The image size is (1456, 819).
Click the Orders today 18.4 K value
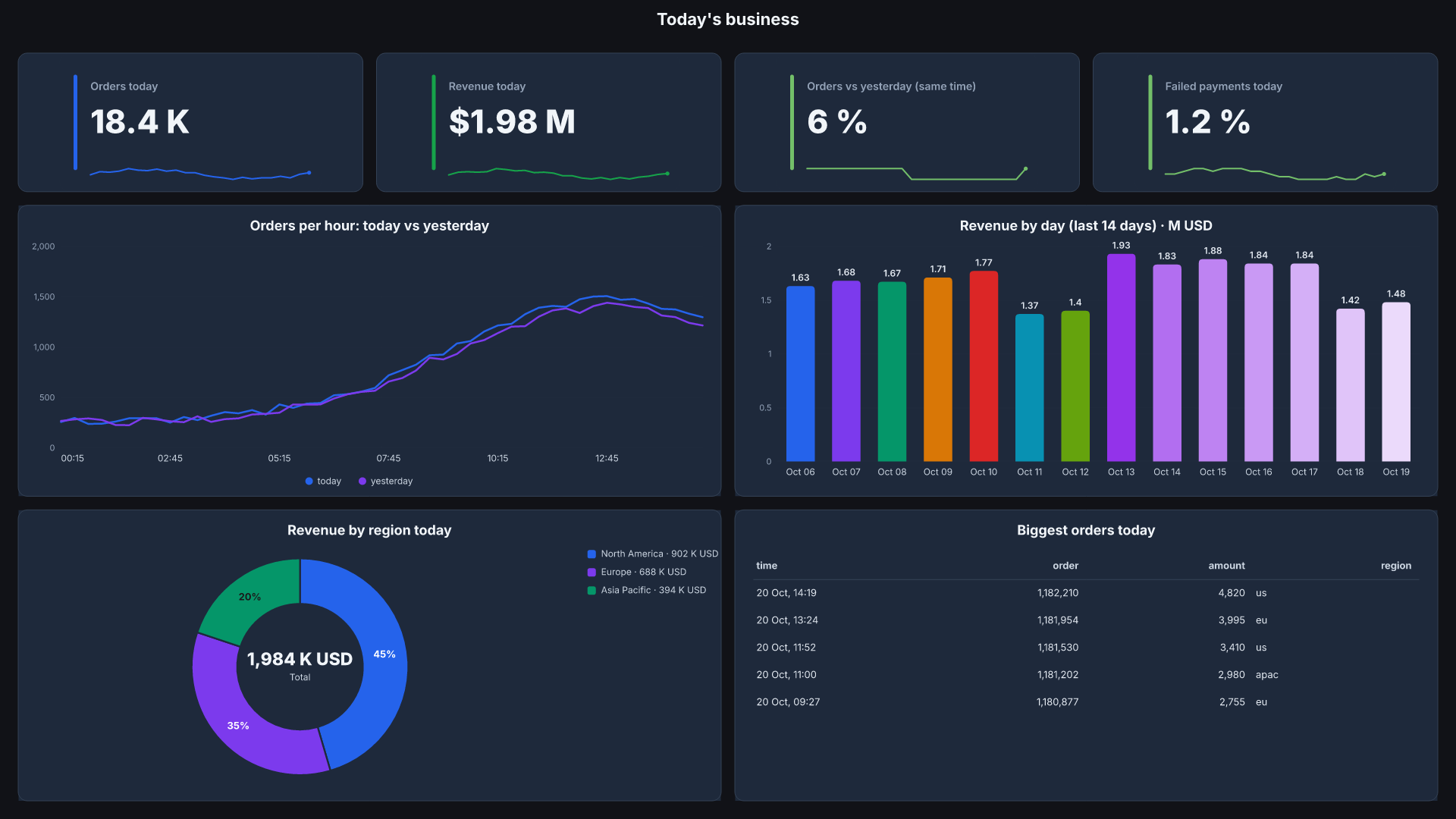click(140, 122)
